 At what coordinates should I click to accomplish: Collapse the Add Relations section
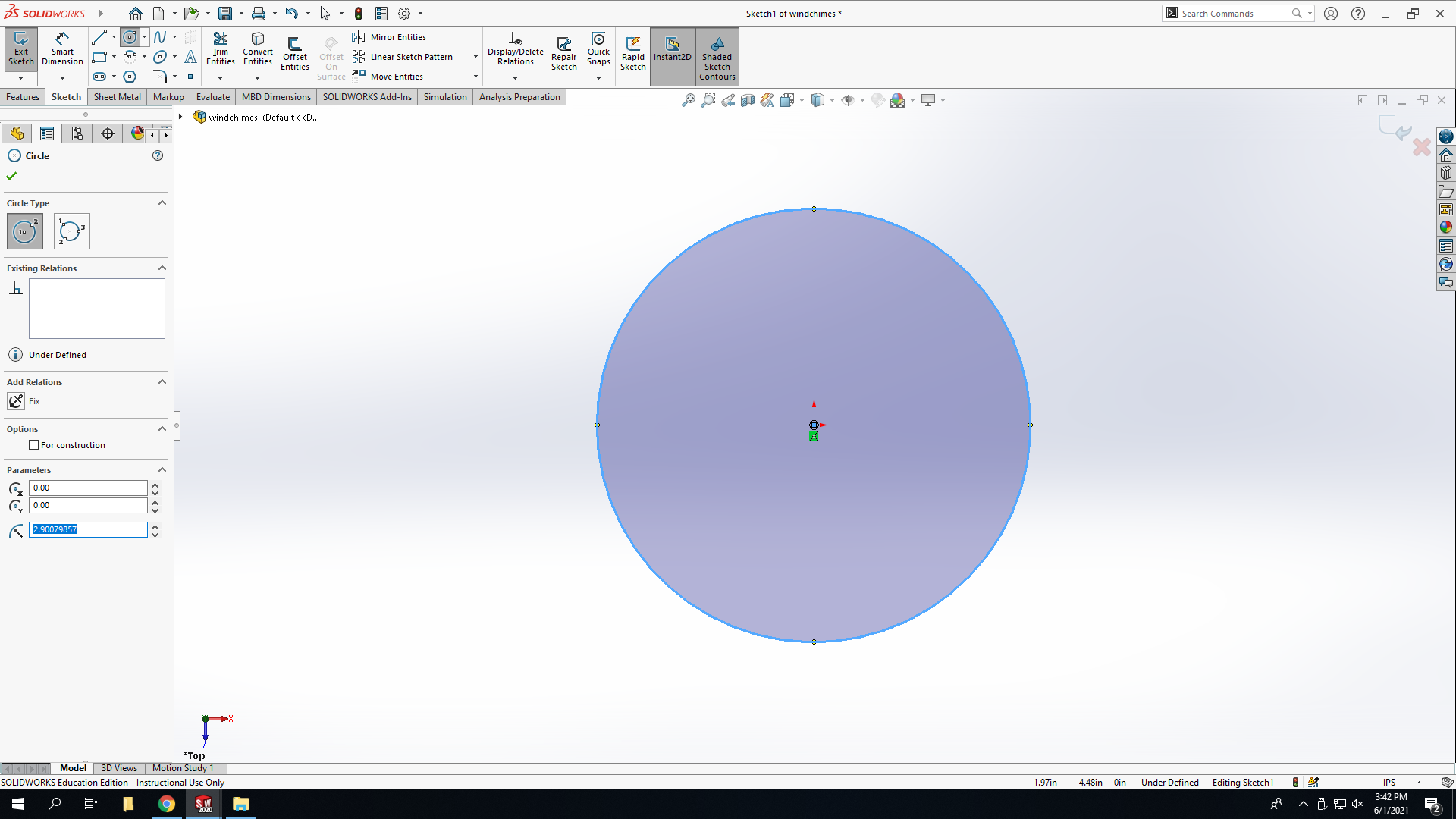[x=162, y=382]
